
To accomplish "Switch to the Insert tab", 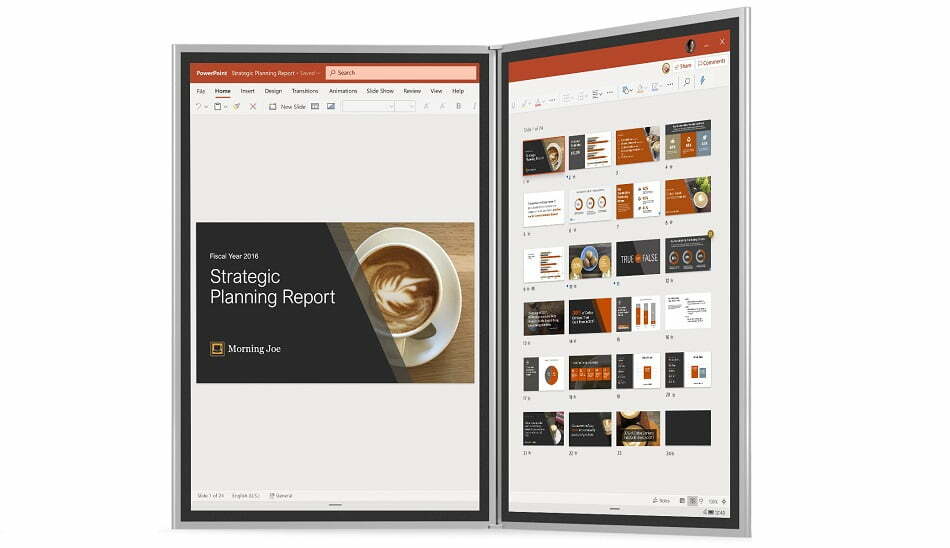I will coord(247,91).
